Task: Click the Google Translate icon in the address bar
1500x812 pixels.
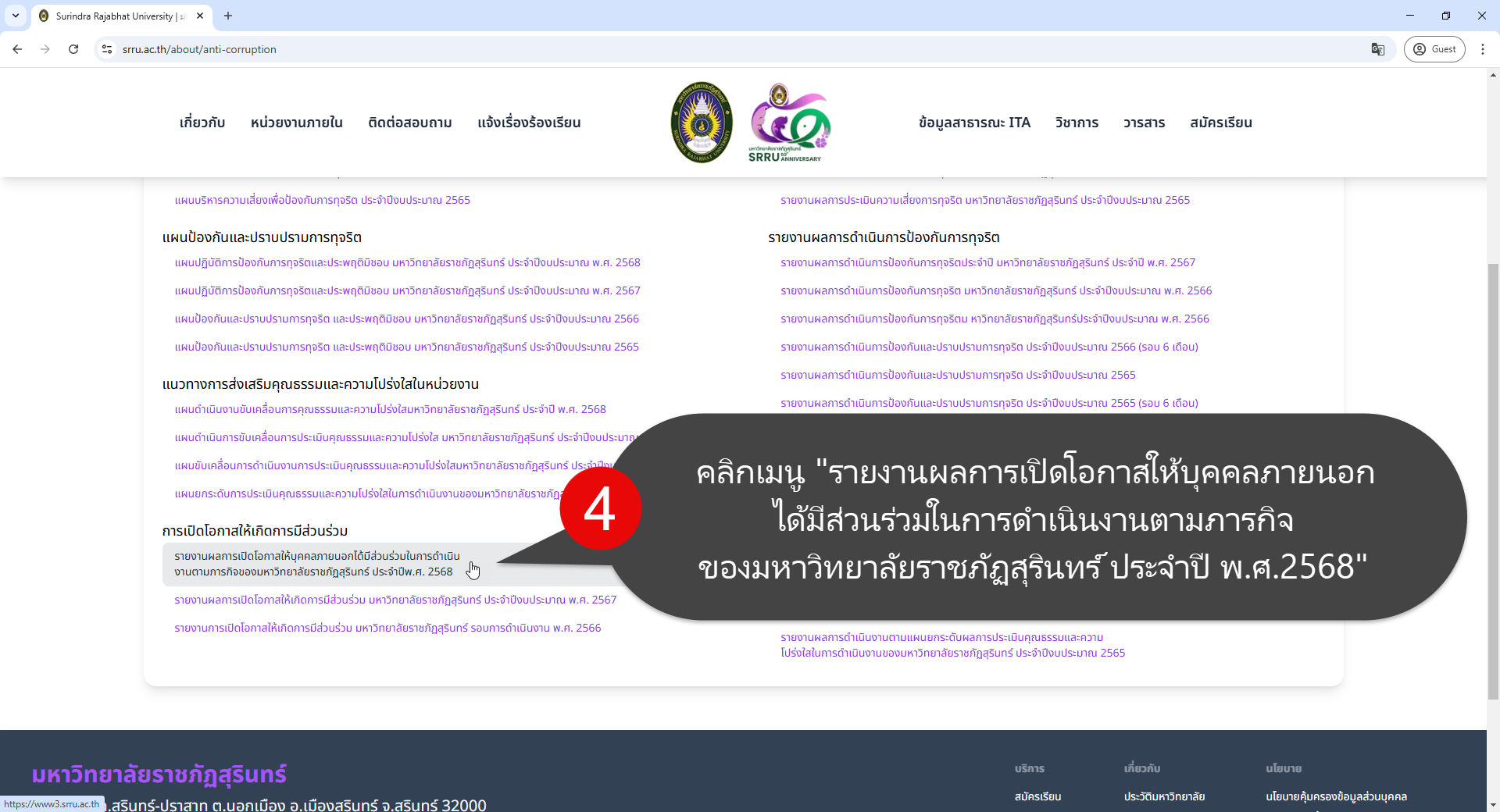Action: pyautogui.click(x=1377, y=49)
